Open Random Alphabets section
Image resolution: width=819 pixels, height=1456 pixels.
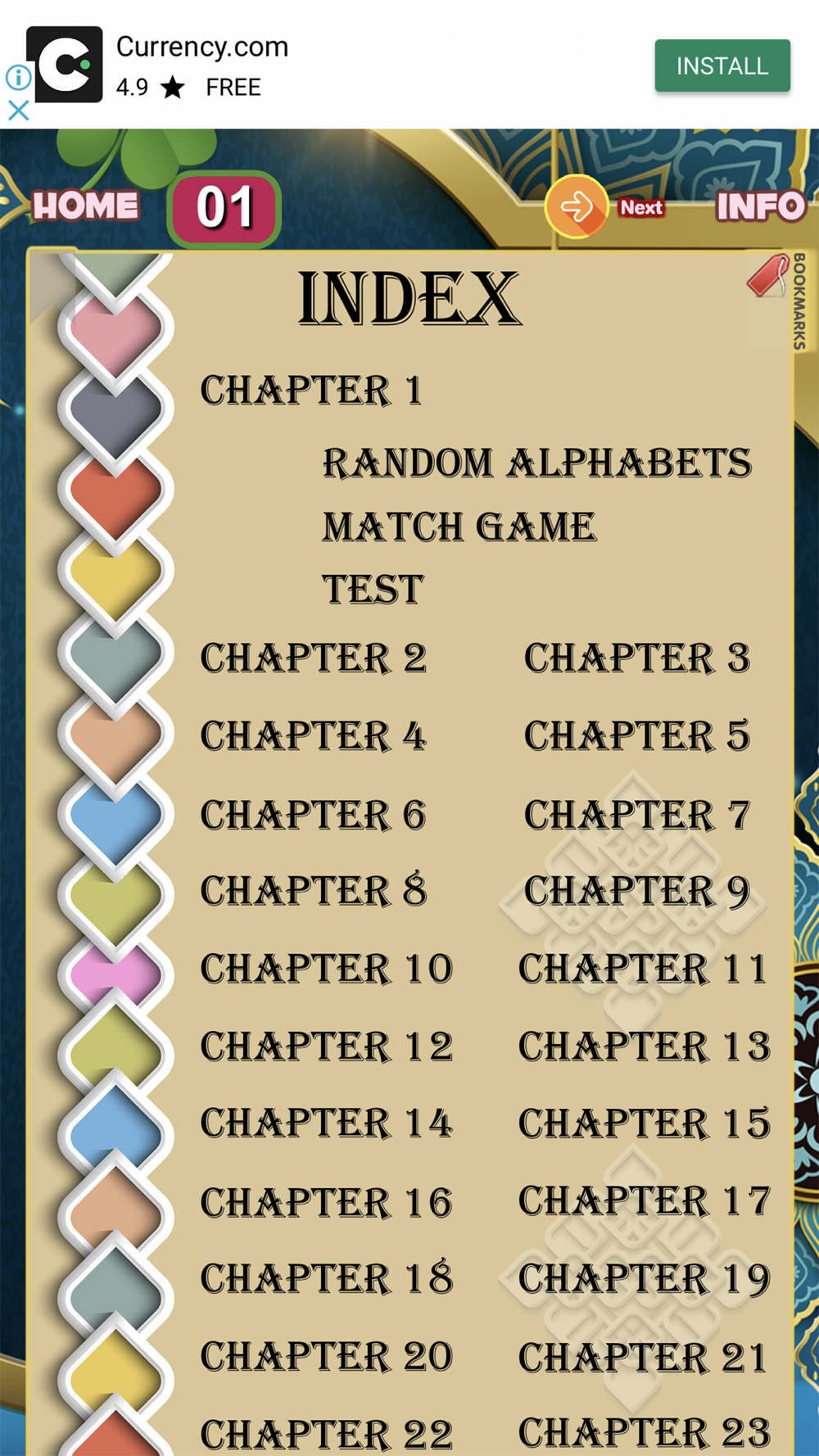(x=537, y=463)
